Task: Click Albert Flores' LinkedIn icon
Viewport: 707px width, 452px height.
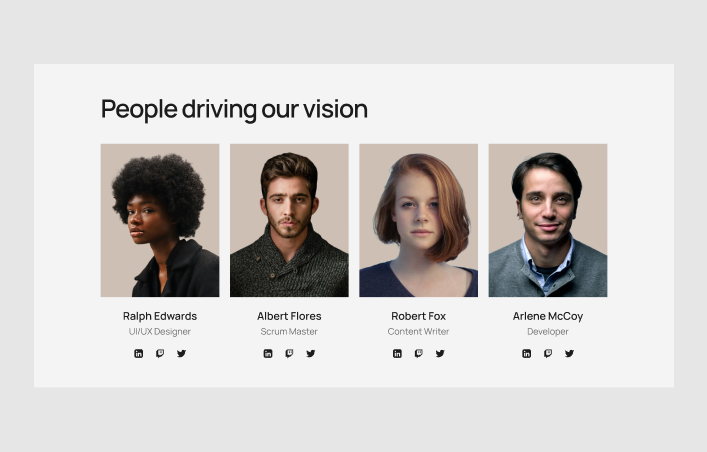Action: click(268, 354)
